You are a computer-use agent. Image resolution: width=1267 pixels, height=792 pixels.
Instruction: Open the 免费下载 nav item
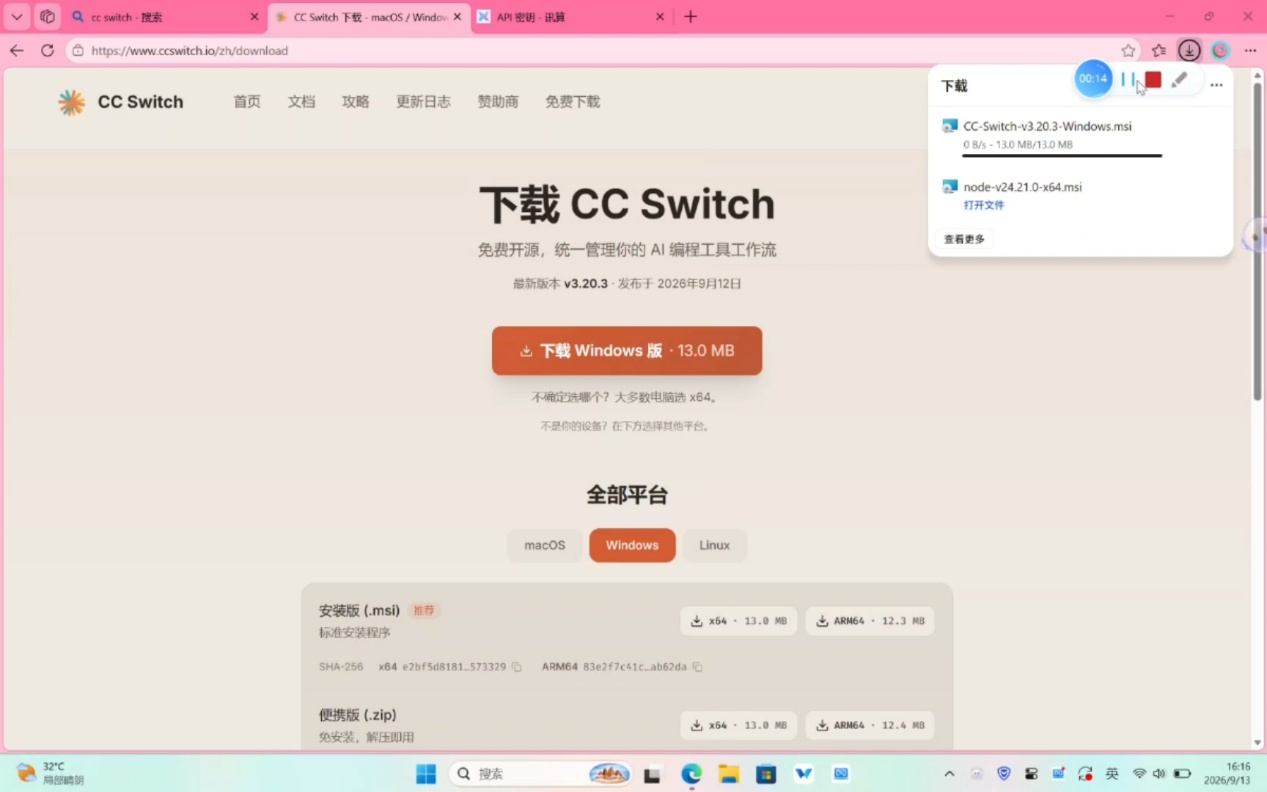point(572,102)
